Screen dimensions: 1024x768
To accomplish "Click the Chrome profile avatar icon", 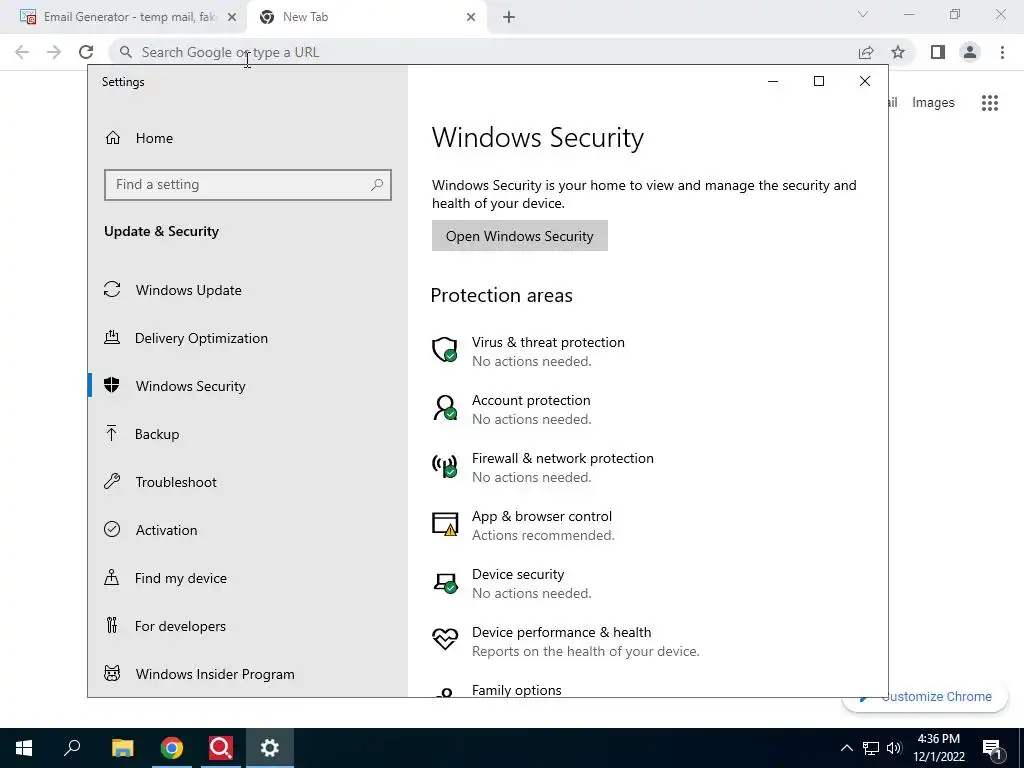I will (970, 52).
